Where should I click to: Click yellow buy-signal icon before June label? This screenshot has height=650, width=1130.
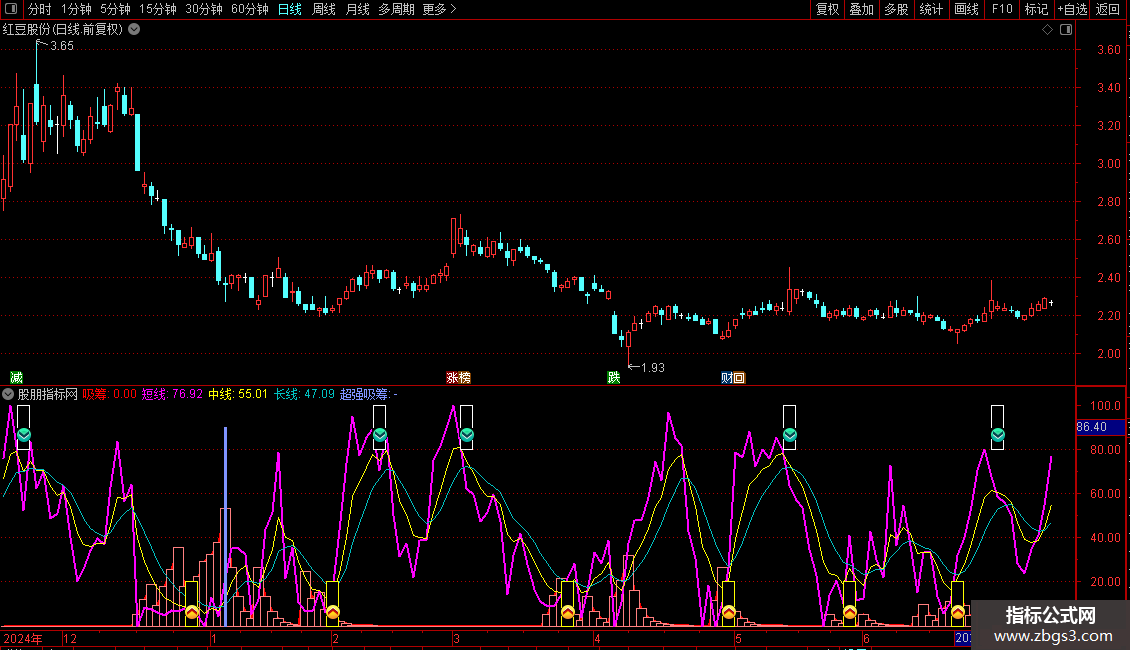click(x=850, y=613)
